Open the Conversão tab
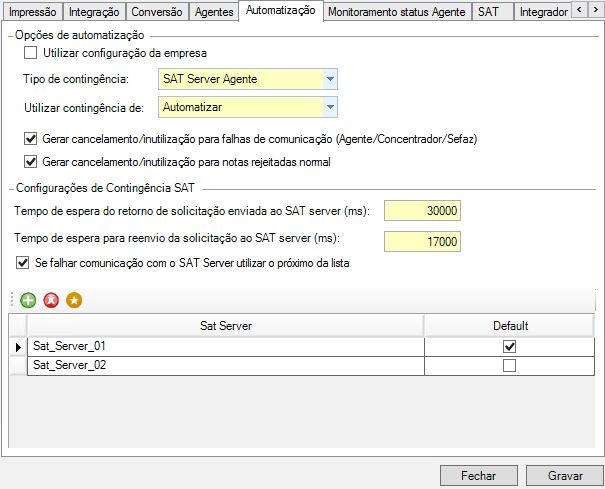The image size is (605, 489). (157, 12)
